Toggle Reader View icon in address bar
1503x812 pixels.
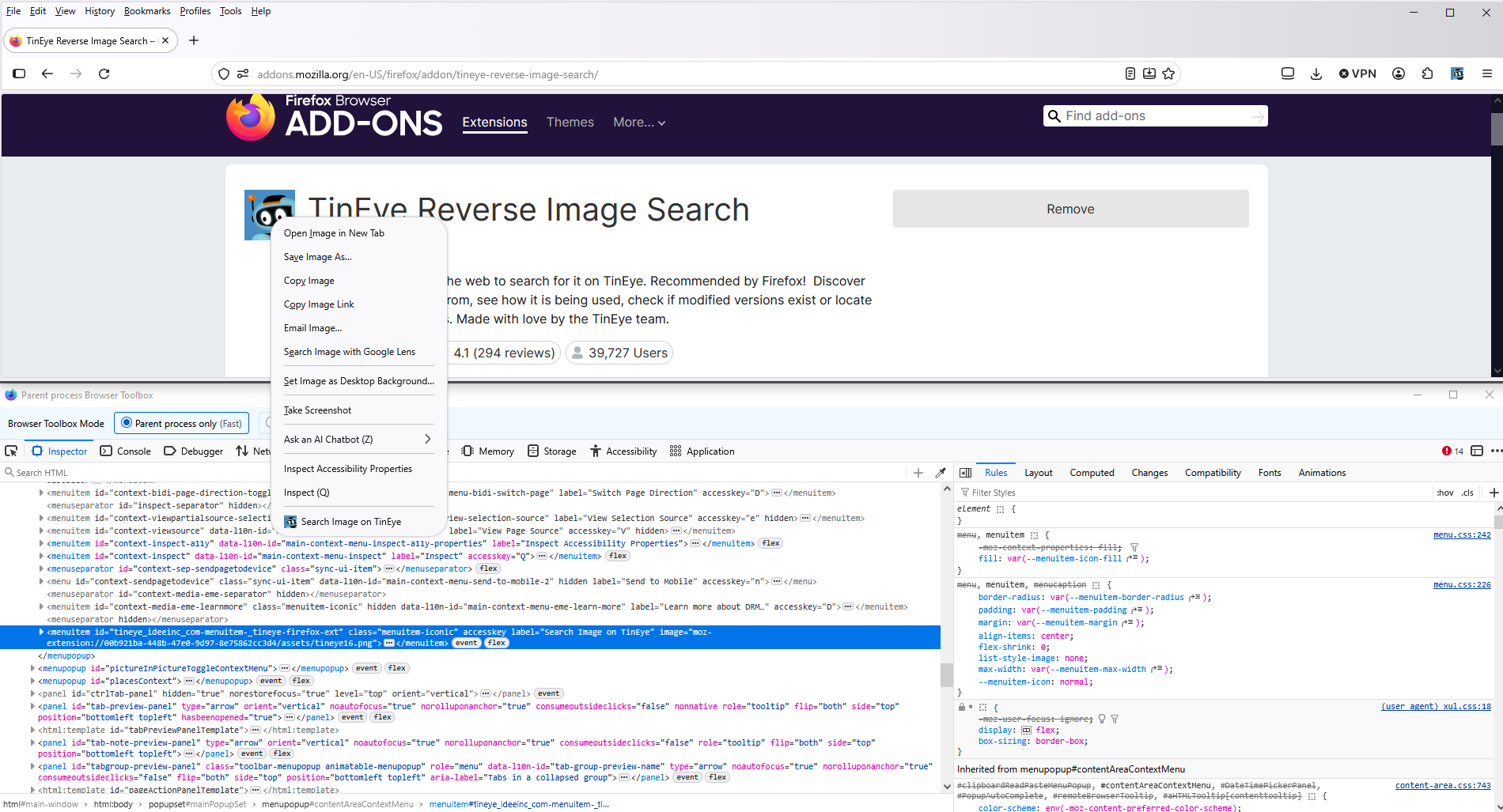coord(1130,74)
